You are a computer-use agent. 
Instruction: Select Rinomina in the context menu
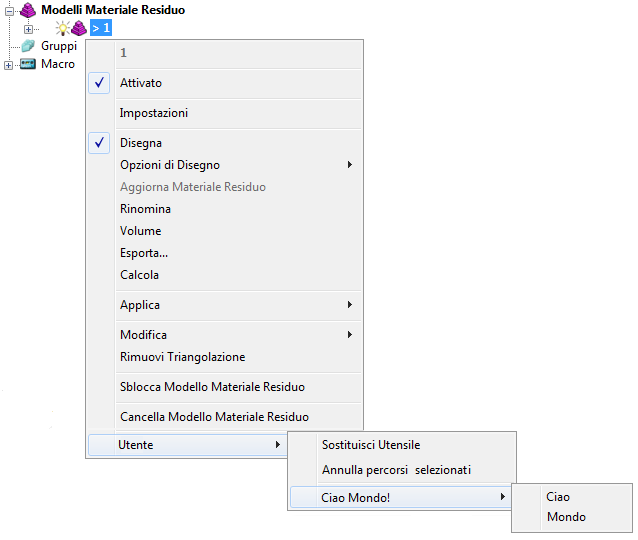pyautogui.click(x=145, y=209)
